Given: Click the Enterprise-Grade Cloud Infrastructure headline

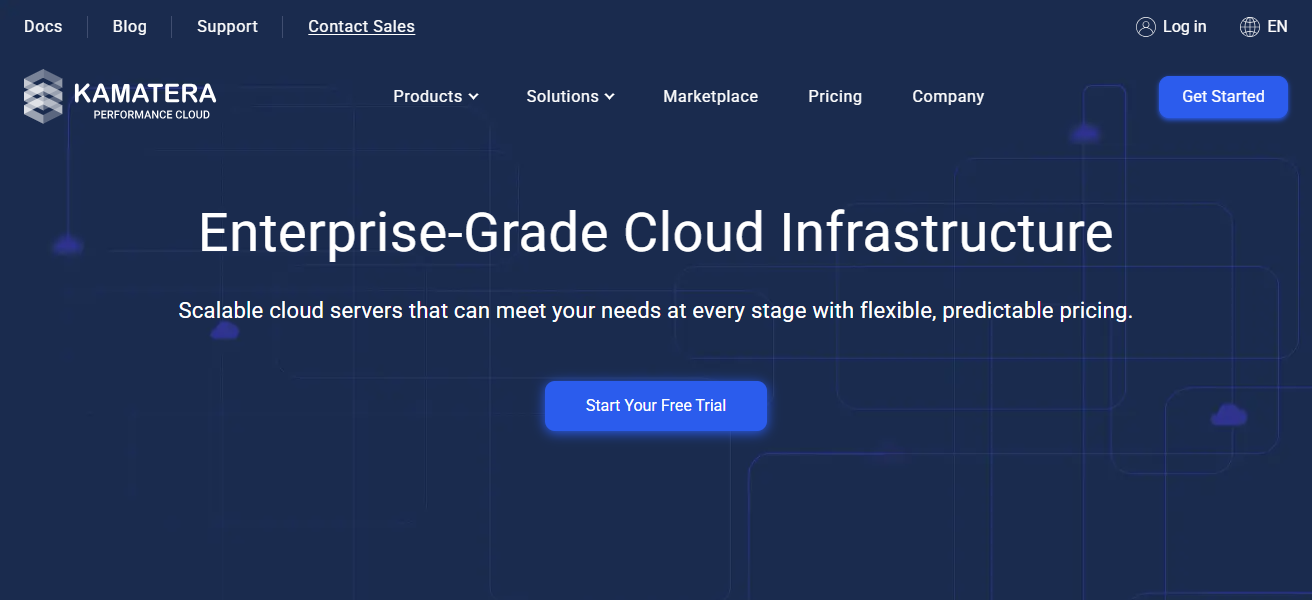Looking at the screenshot, I should tap(655, 232).
